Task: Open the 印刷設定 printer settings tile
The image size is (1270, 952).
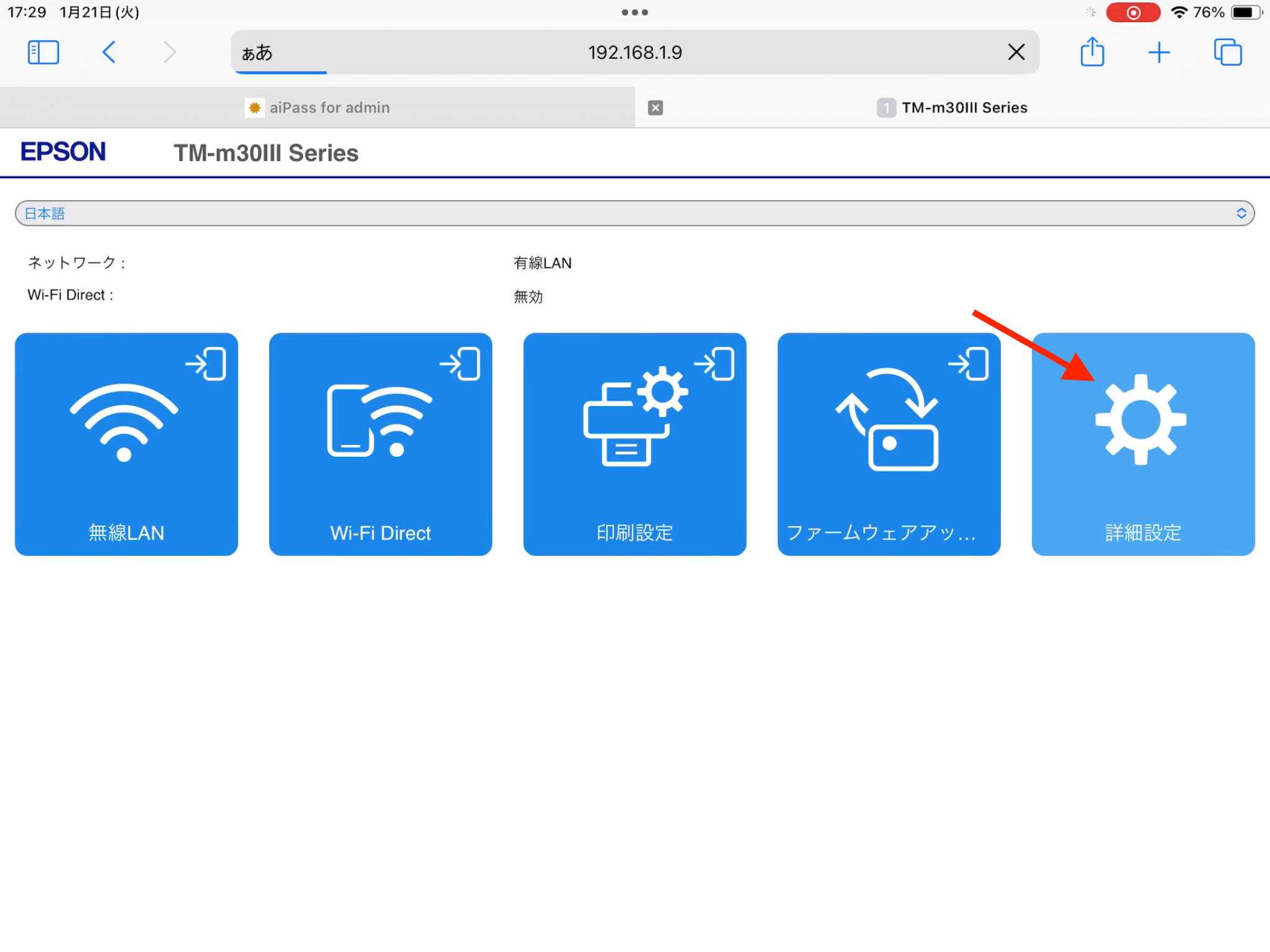Action: (635, 444)
